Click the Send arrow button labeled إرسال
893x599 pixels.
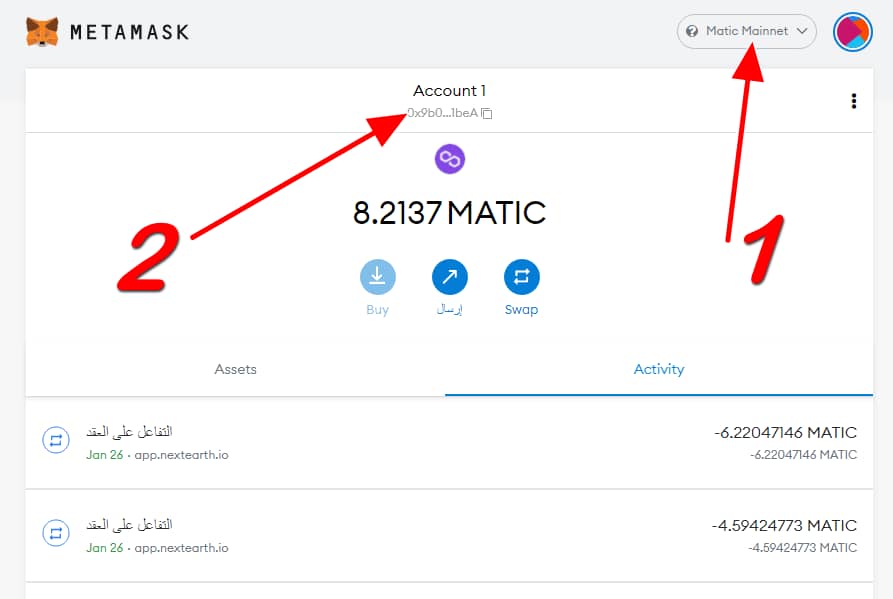coord(449,277)
